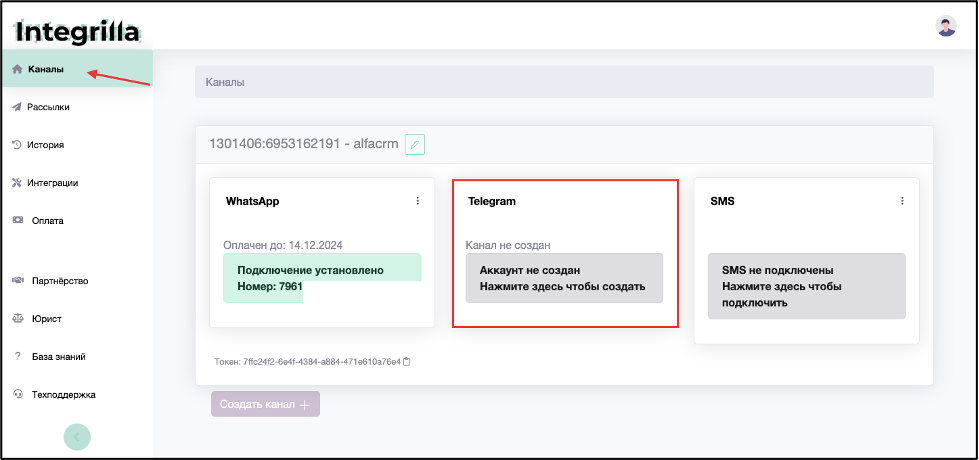979x460 pixels.
Task: Open the SMS card three-dot menu
Action: 902,201
